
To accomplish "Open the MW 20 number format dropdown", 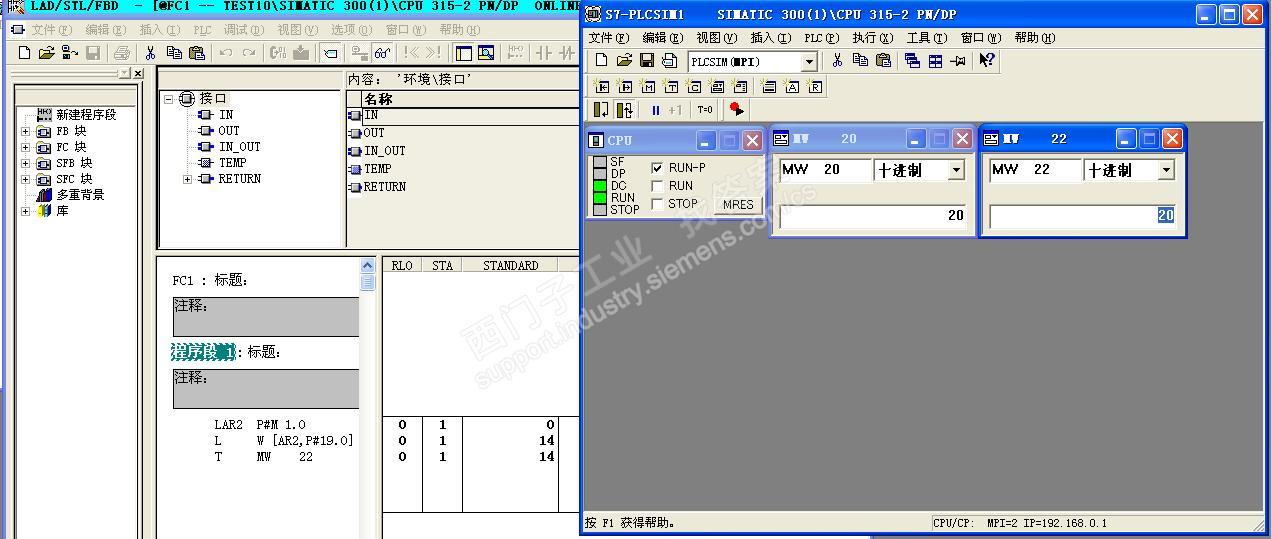I will point(956,170).
